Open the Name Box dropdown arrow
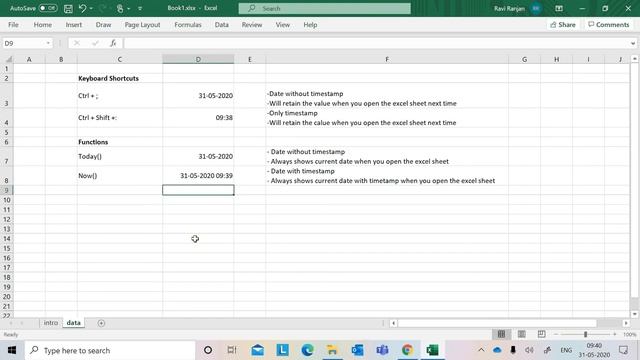Image resolution: width=640 pixels, height=360 pixels. coord(48,43)
